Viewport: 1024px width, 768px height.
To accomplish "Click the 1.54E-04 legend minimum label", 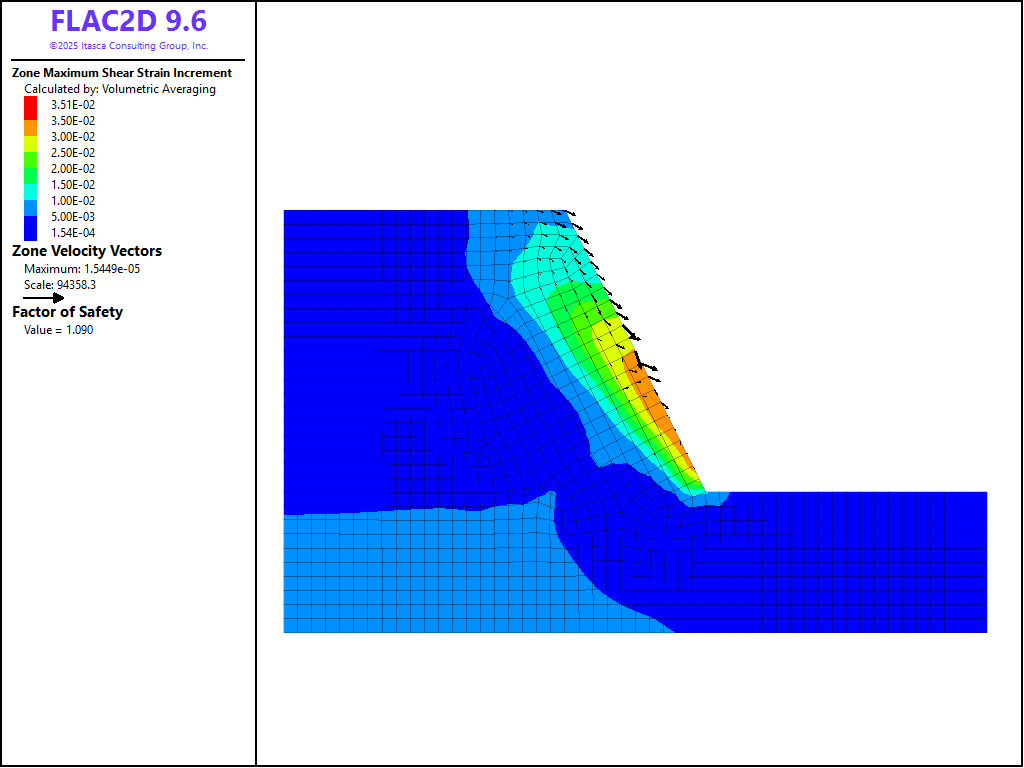I will tap(73, 233).
